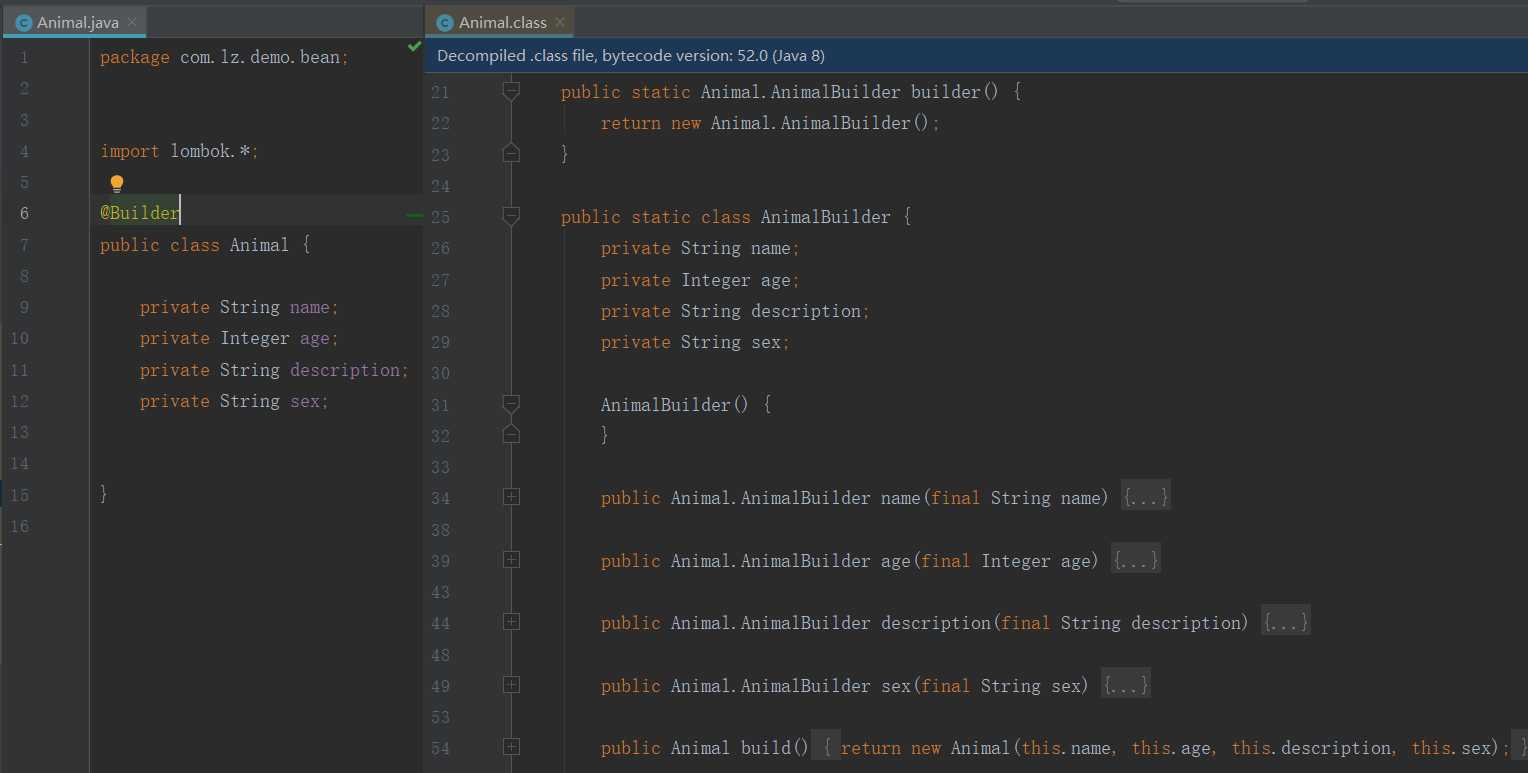Image resolution: width=1528 pixels, height=773 pixels.
Task: Click the {...} placeholder after description method
Action: coord(1285,622)
